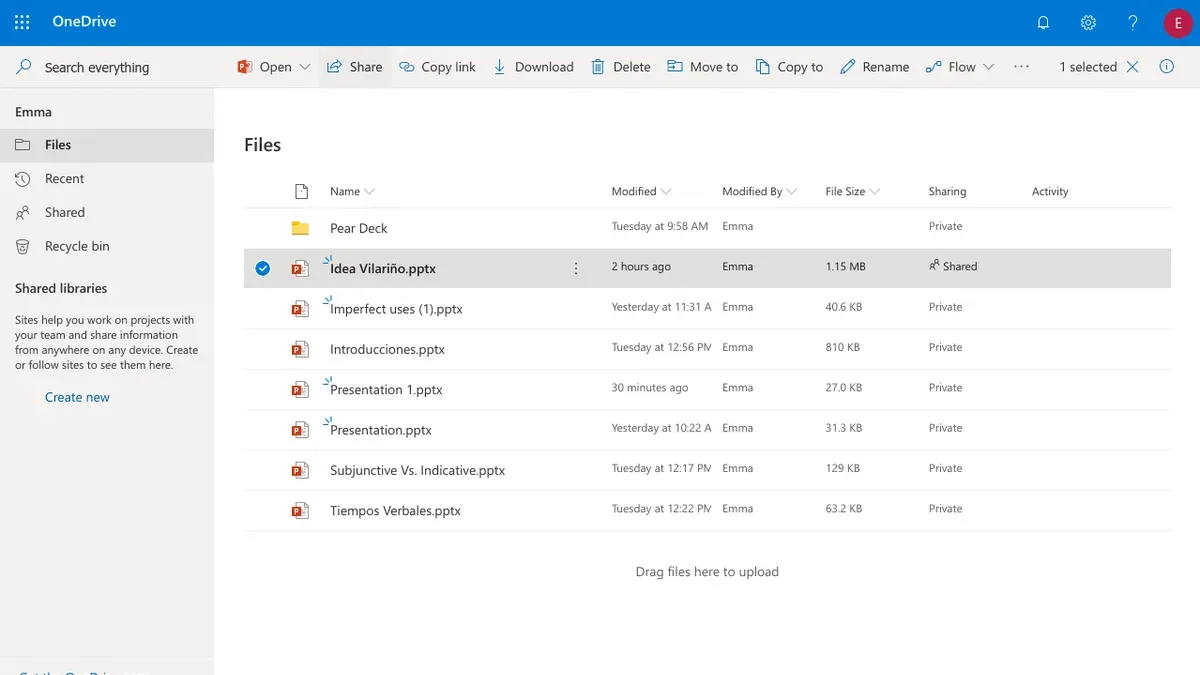Click the Shared status of Idea Vilariño.pptx

tap(953, 267)
